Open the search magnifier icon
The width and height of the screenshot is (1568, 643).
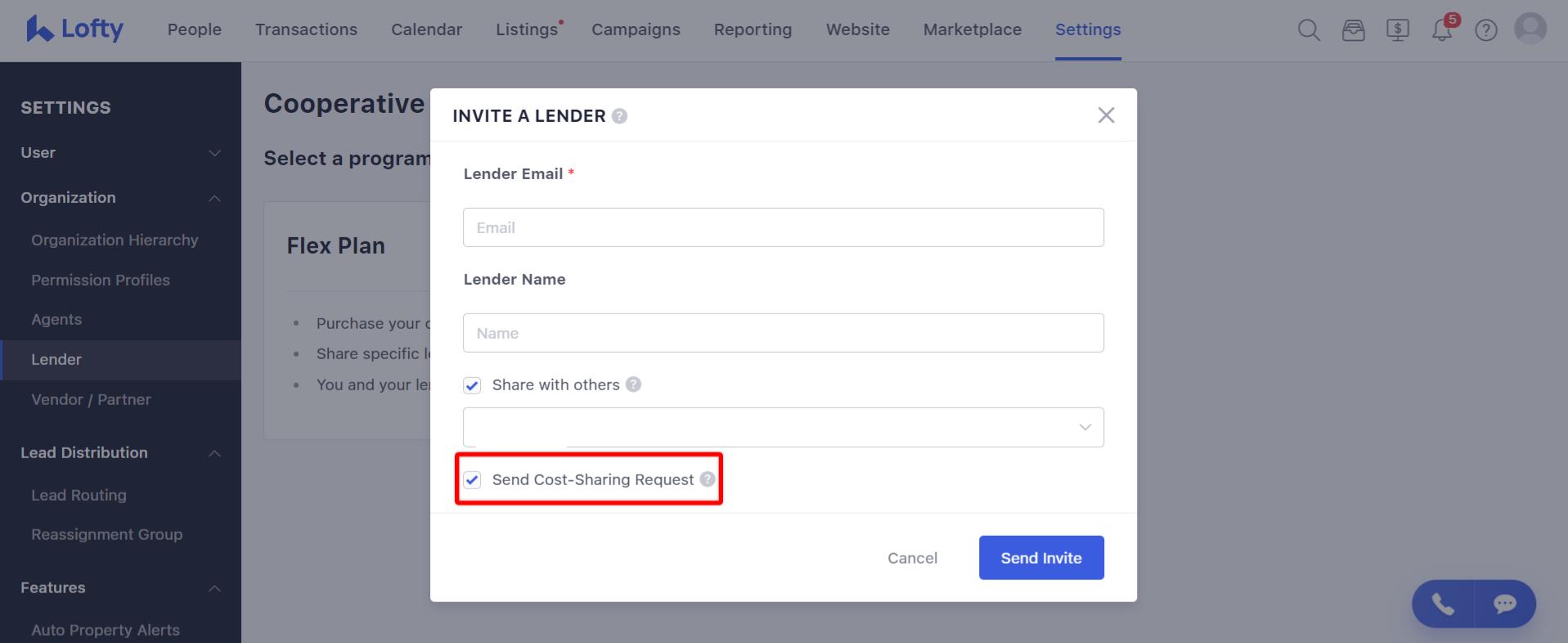point(1309,30)
